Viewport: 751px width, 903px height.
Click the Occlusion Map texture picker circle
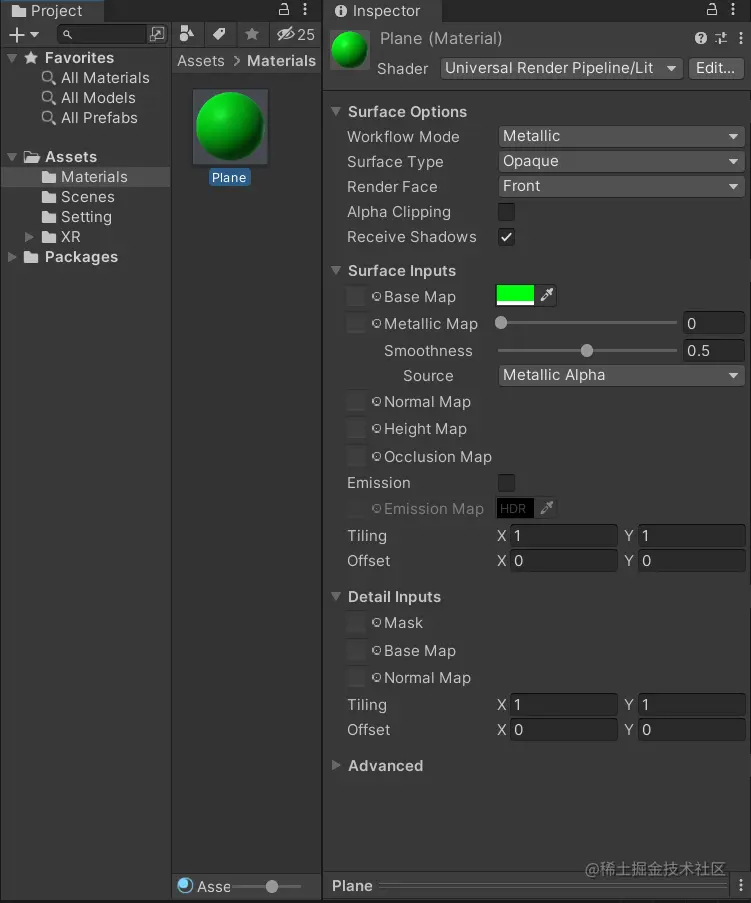coord(376,456)
